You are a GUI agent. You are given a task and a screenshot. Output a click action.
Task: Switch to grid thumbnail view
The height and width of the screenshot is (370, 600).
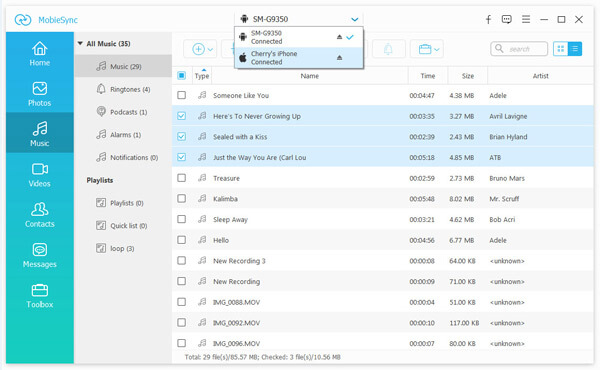point(561,49)
